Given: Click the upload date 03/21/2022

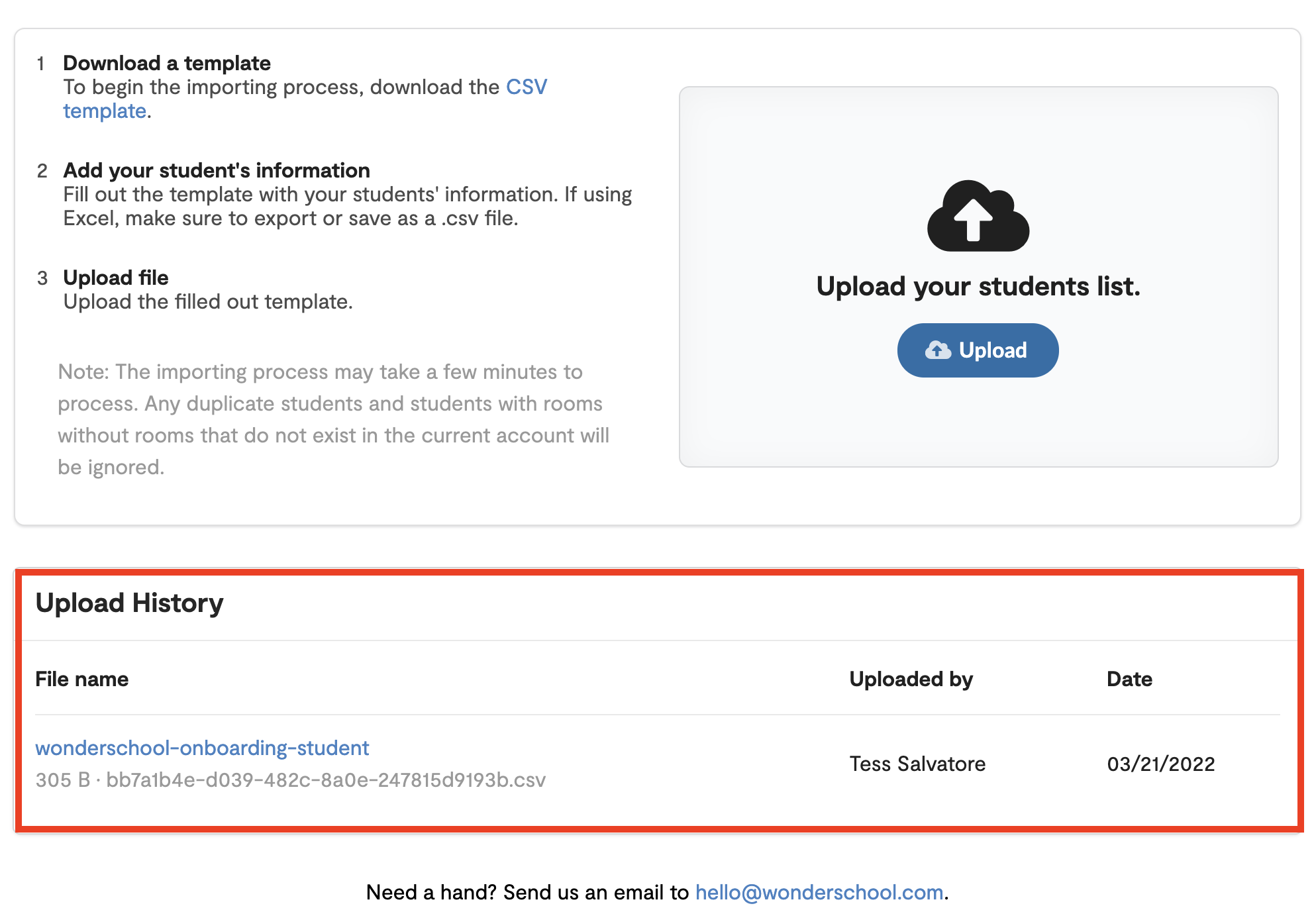Looking at the screenshot, I should pyautogui.click(x=1161, y=764).
